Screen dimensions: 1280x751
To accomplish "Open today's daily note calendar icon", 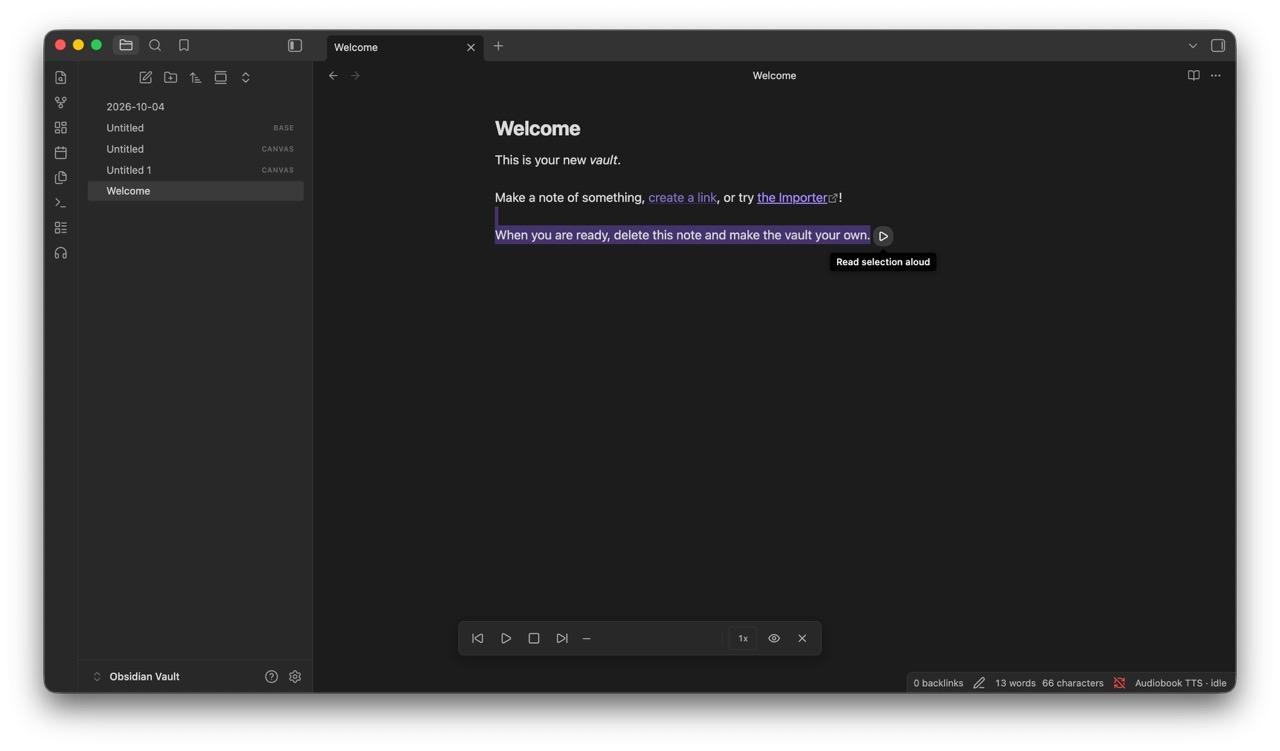I will click(x=61, y=153).
